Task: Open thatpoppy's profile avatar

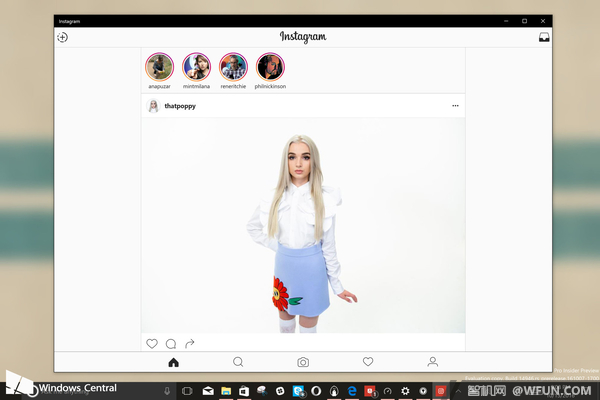Action: (153, 106)
